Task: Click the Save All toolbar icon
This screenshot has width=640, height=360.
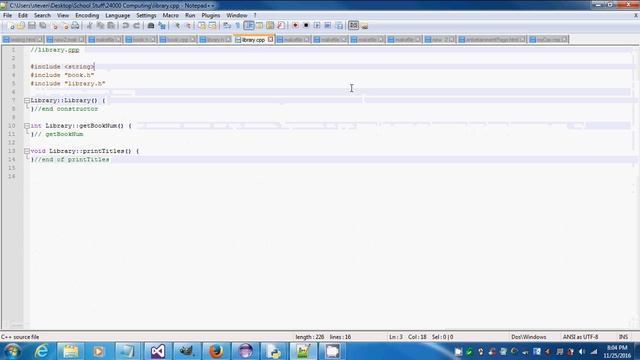Action: click(42, 26)
